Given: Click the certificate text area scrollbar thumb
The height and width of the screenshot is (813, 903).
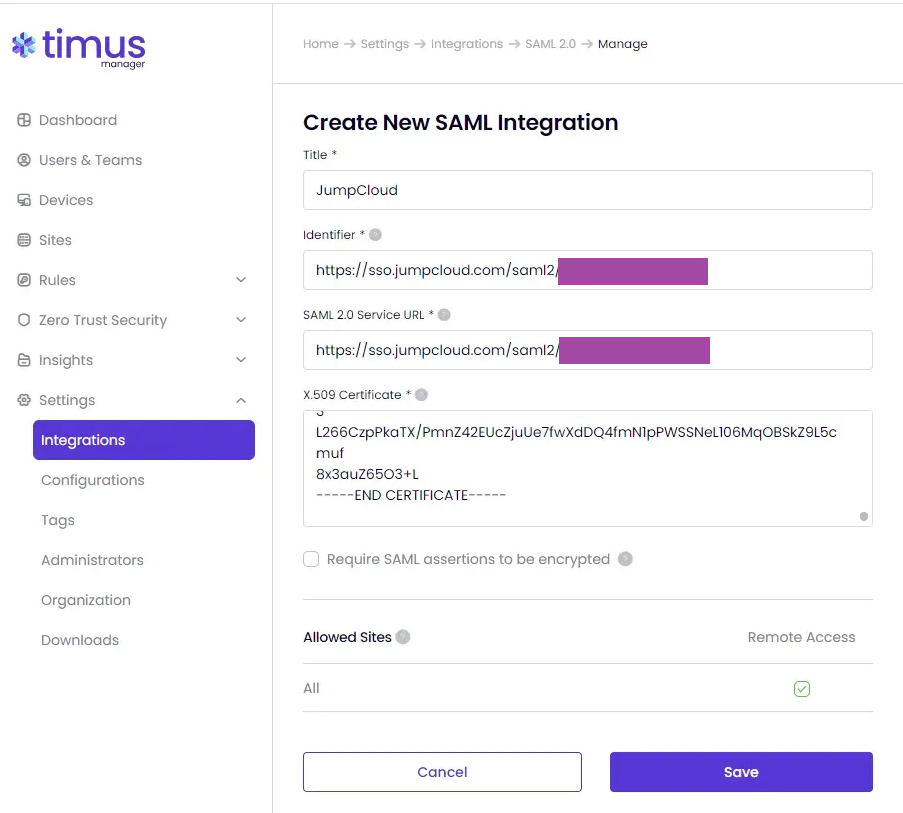Looking at the screenshot, I should (864, 516).
